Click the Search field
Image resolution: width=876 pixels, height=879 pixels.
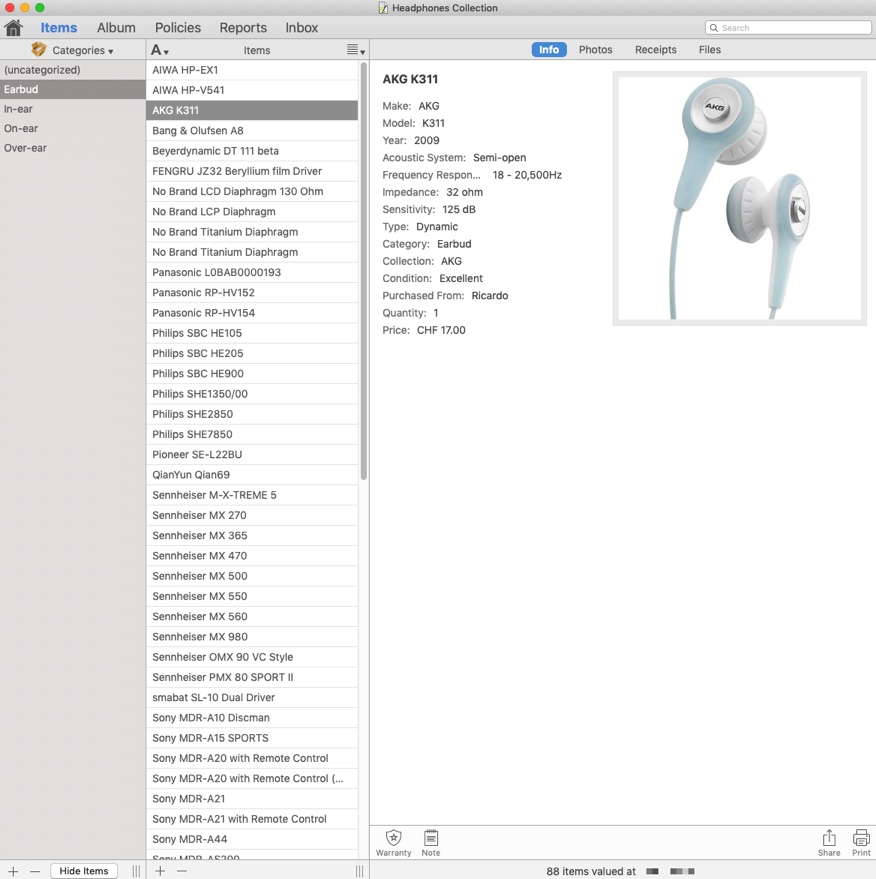click(x=788, y=27)
